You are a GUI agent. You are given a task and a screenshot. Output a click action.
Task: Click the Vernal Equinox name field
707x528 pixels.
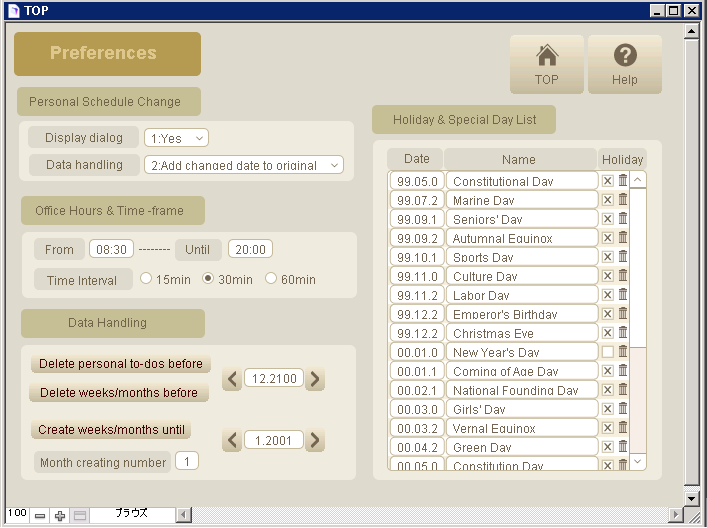pyautogui.click(x=522, y=428)
